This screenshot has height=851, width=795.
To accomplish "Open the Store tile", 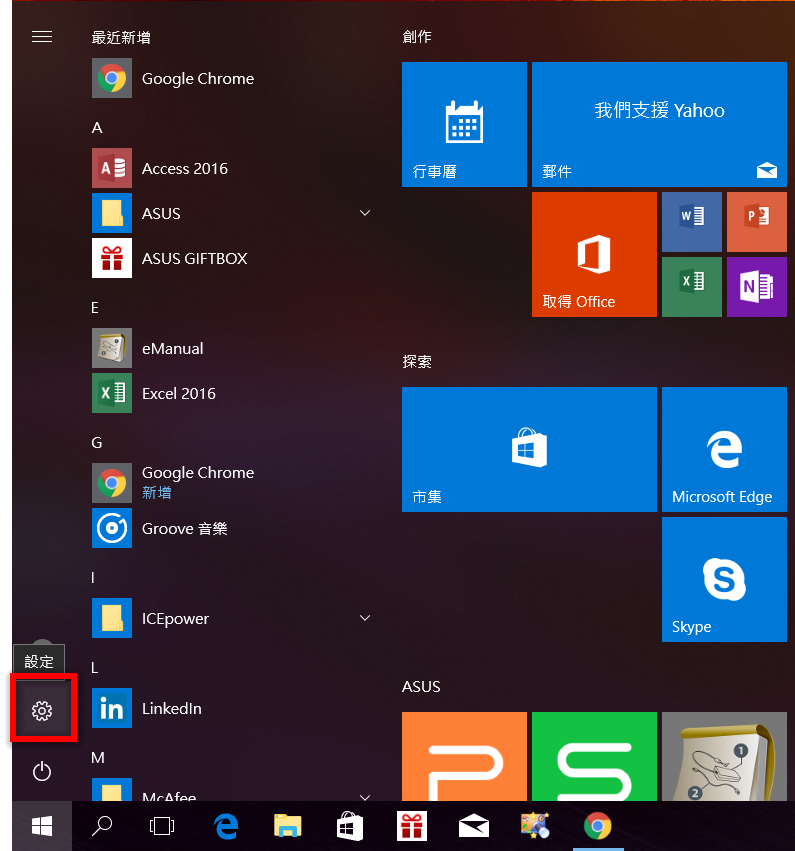I will [x=529, y=449].
